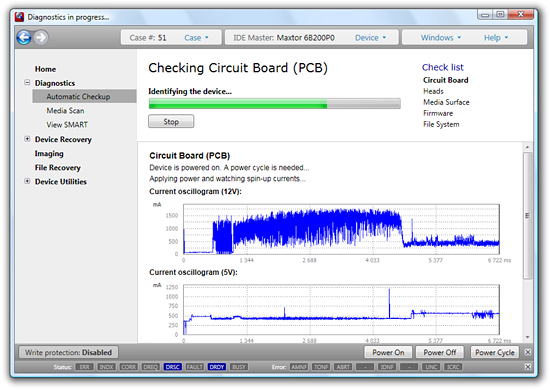
Task: Click the Write protection: Disabled button
Action: (x=68, y=352)
